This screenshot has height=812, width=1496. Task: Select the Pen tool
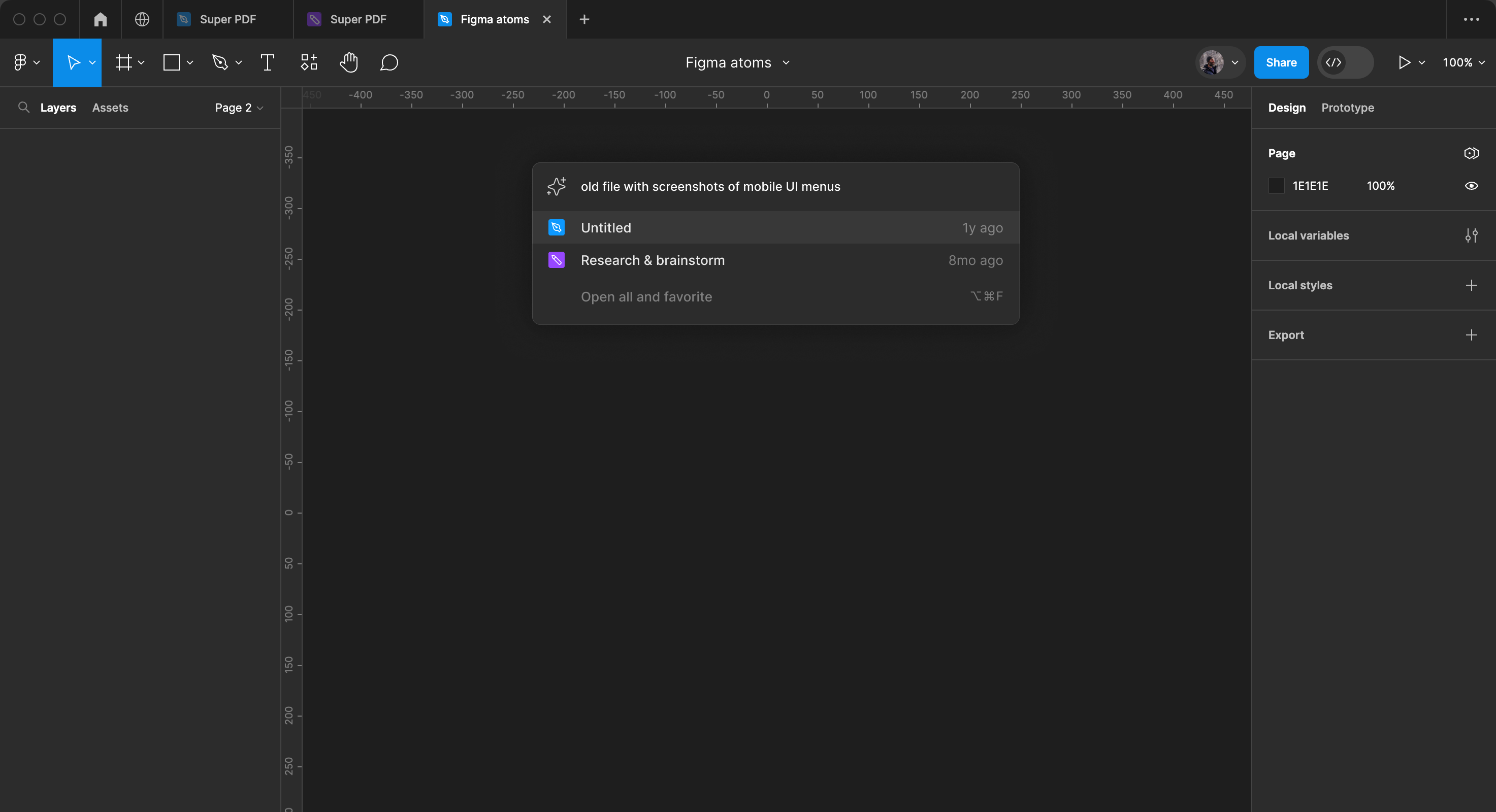point(219,62)
